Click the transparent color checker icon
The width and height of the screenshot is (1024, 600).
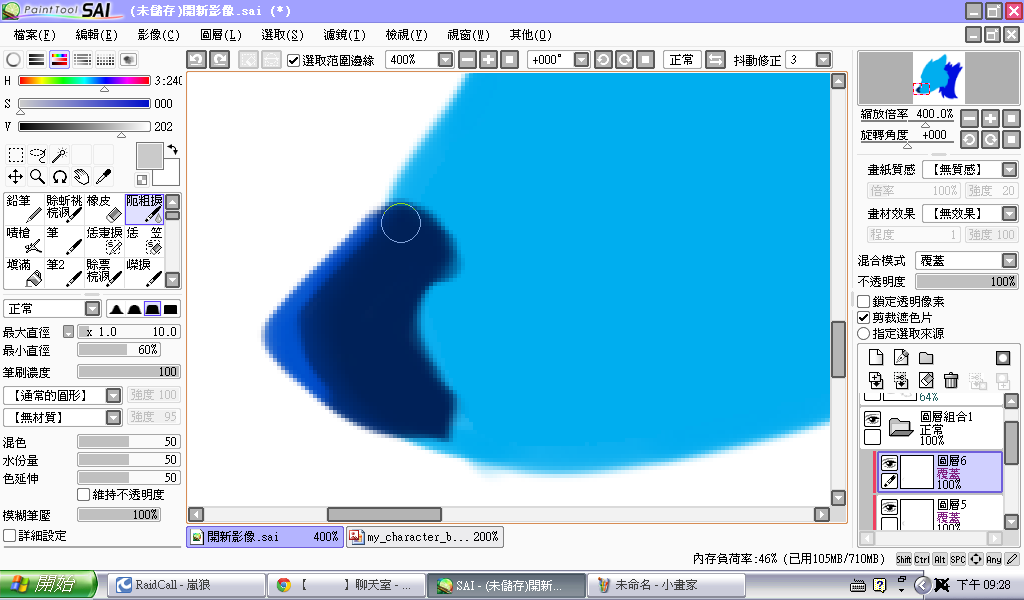coord(142,180)
